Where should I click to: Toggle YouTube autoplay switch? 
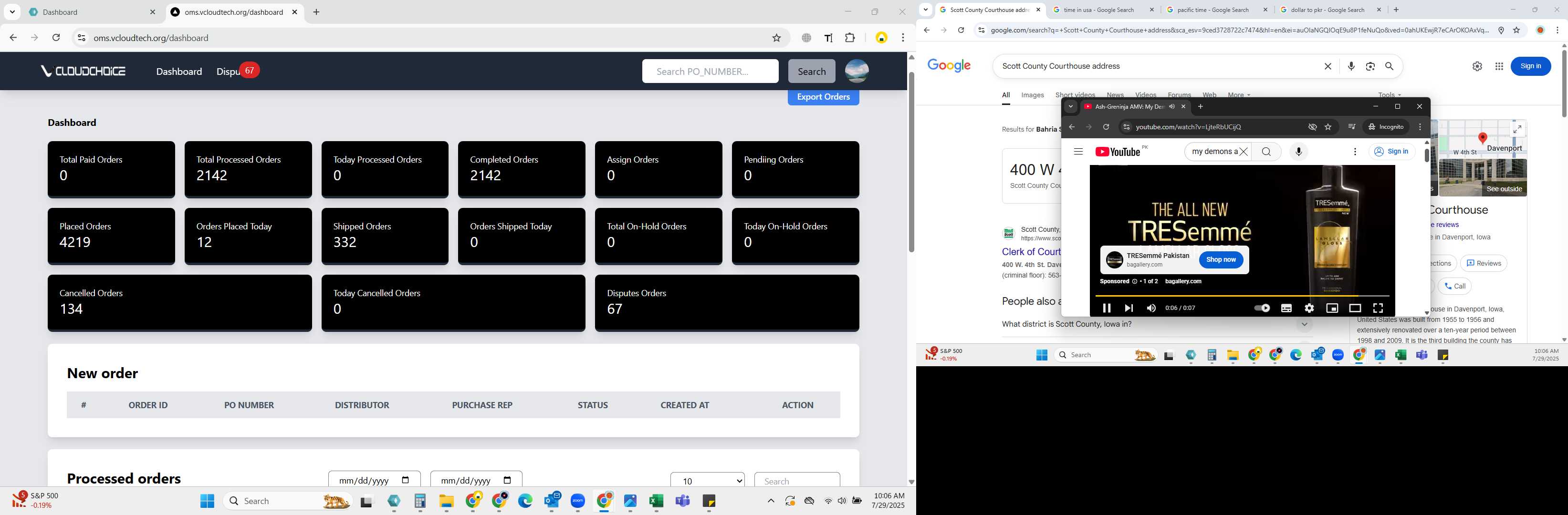pos(1262,308)
